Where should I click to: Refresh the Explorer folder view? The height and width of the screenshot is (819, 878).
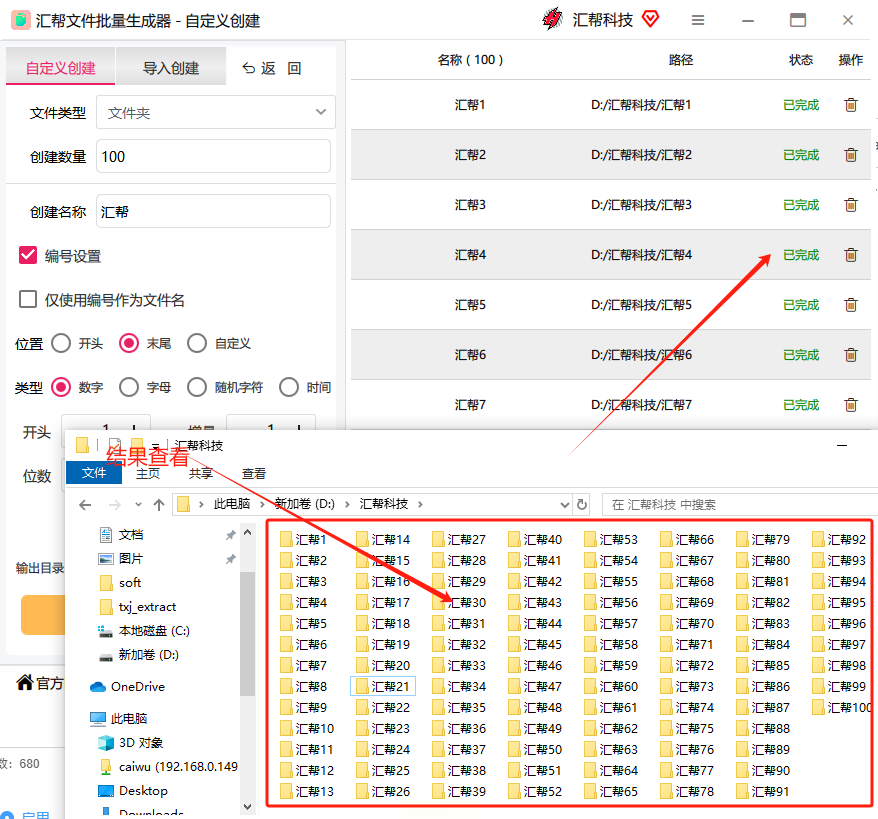point(582,505)
